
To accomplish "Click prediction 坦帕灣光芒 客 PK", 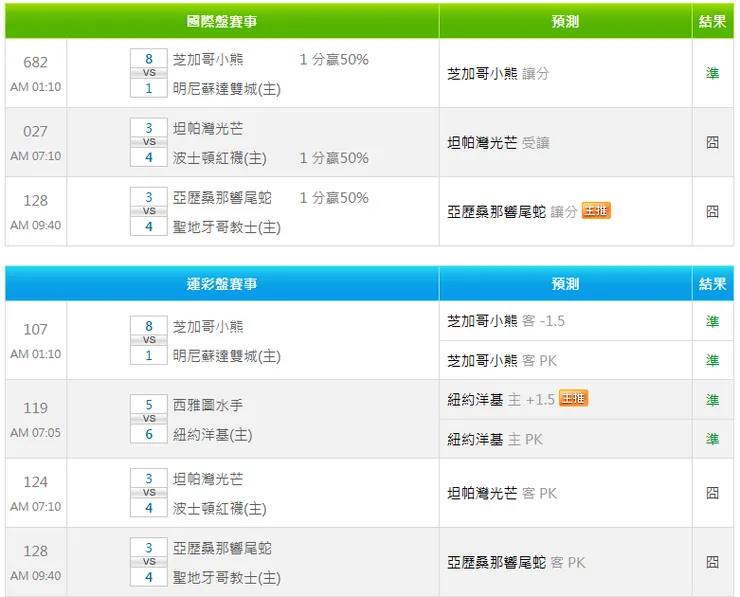I will (502, 494).
